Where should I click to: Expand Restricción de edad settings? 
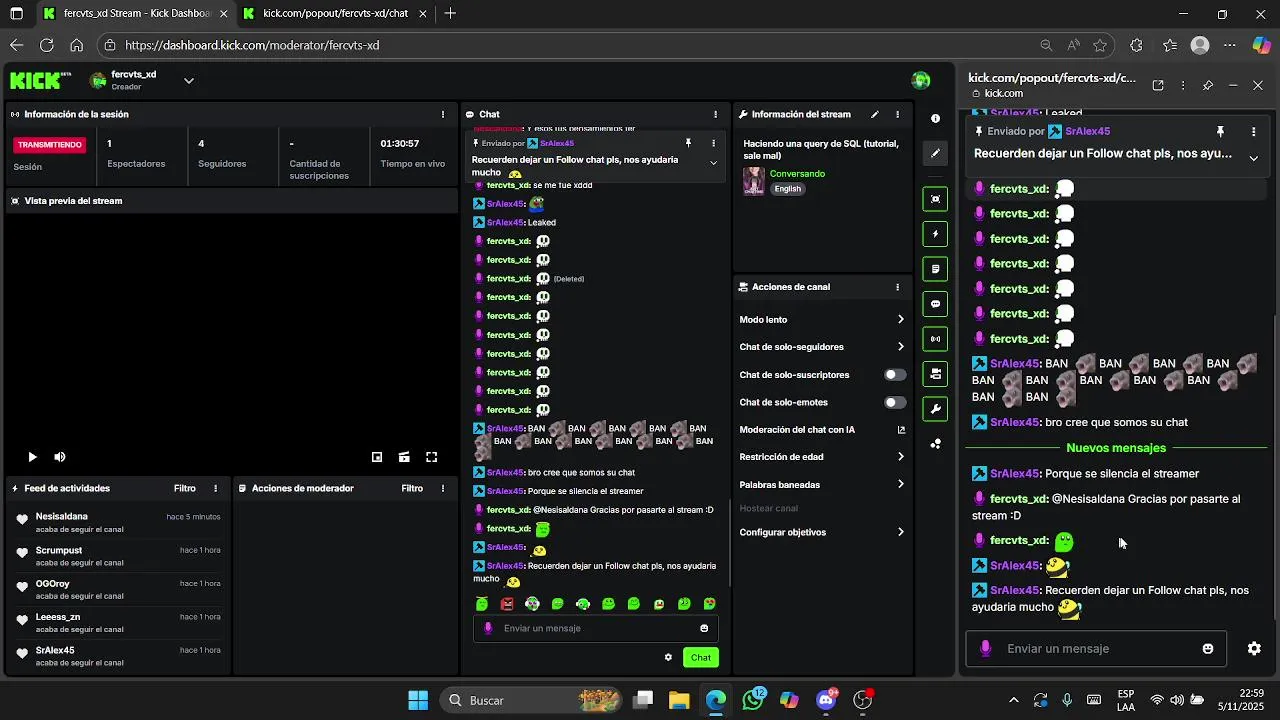822,457
